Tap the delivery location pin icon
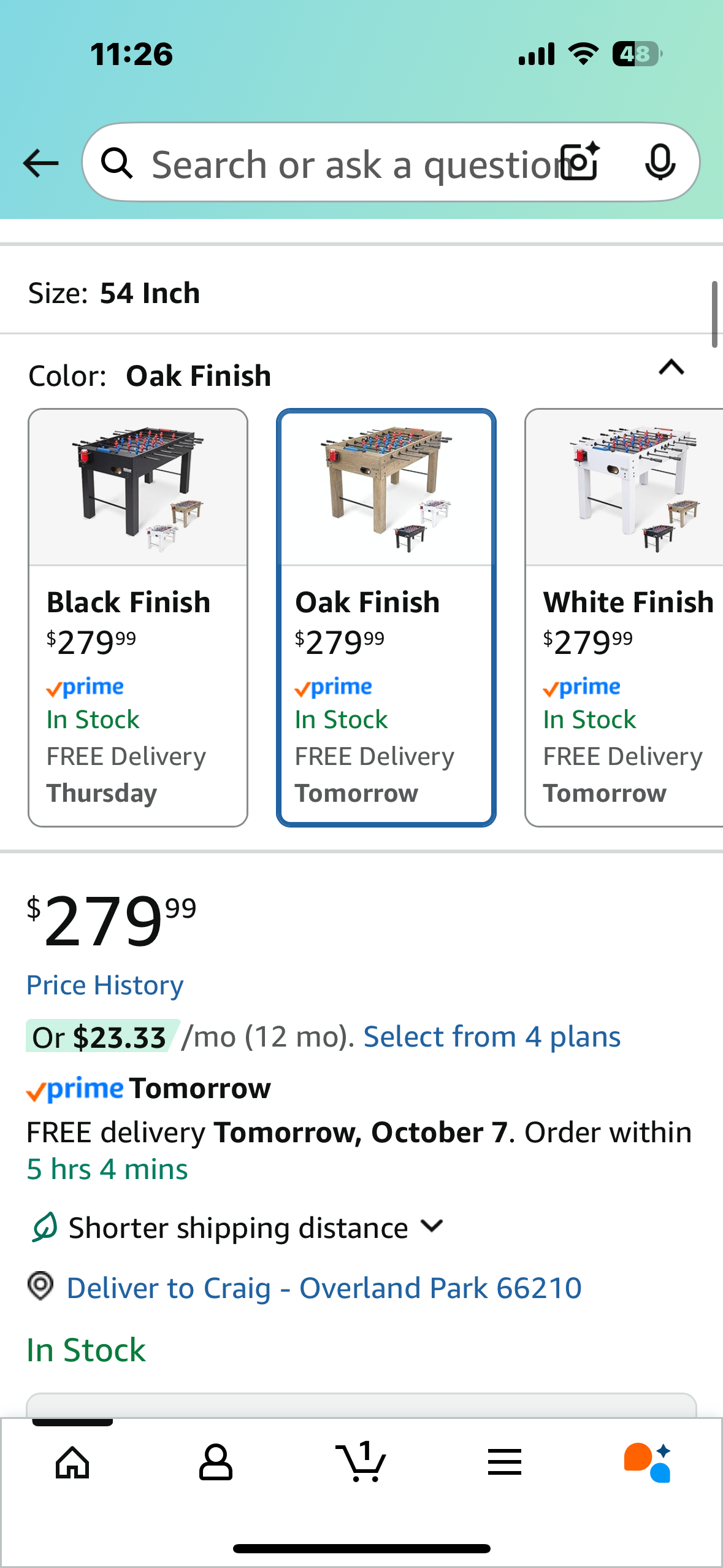 (41, 1285)
